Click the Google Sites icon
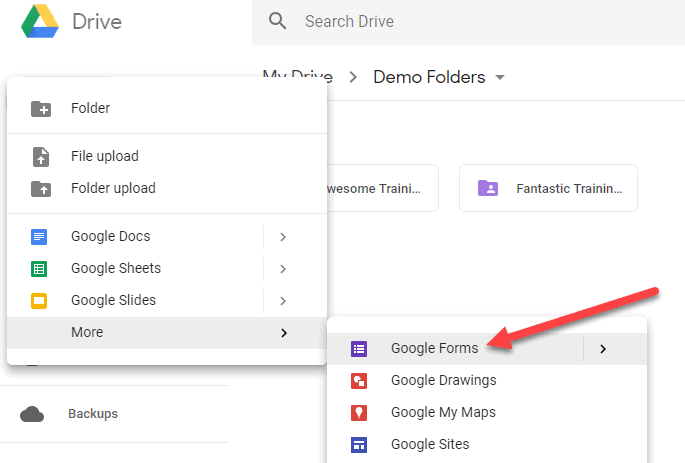This screenshot has height=463, width=685. [x=359, y=445]
